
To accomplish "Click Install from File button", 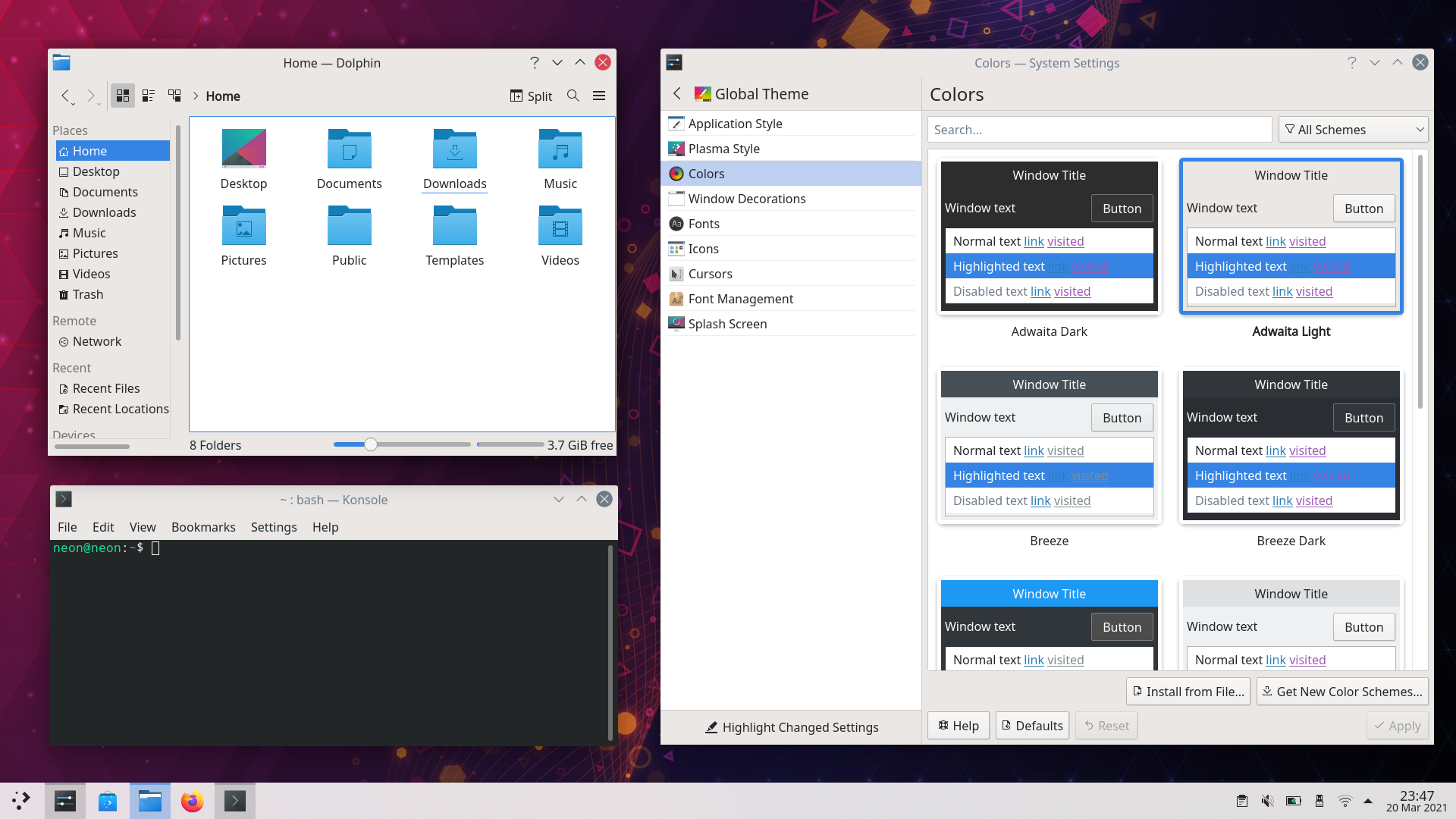I will pos(1188,692).
